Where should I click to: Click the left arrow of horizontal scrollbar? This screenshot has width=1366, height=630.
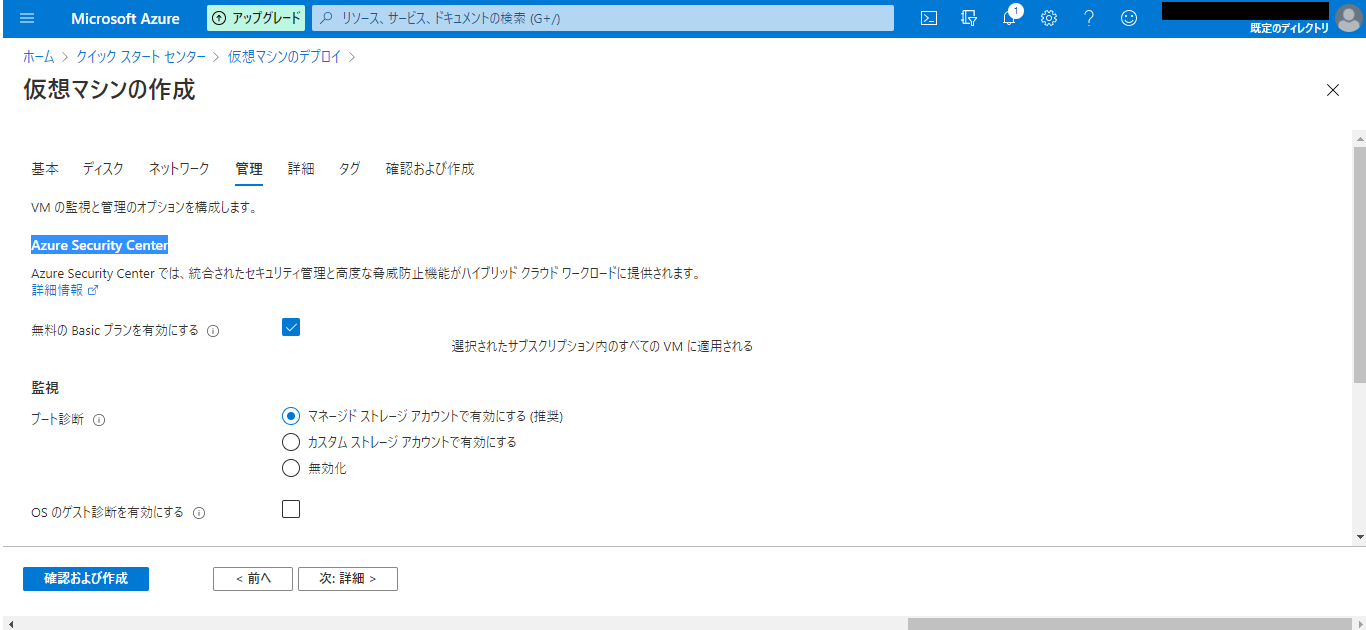pos(10,624)
